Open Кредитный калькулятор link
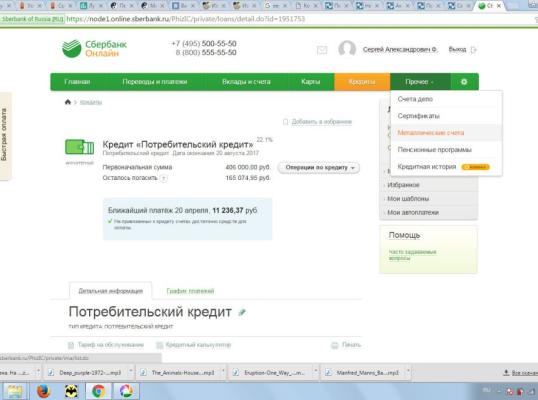Image resolution: width=538 pixels, height=400 pixels. tap(198, 345)
